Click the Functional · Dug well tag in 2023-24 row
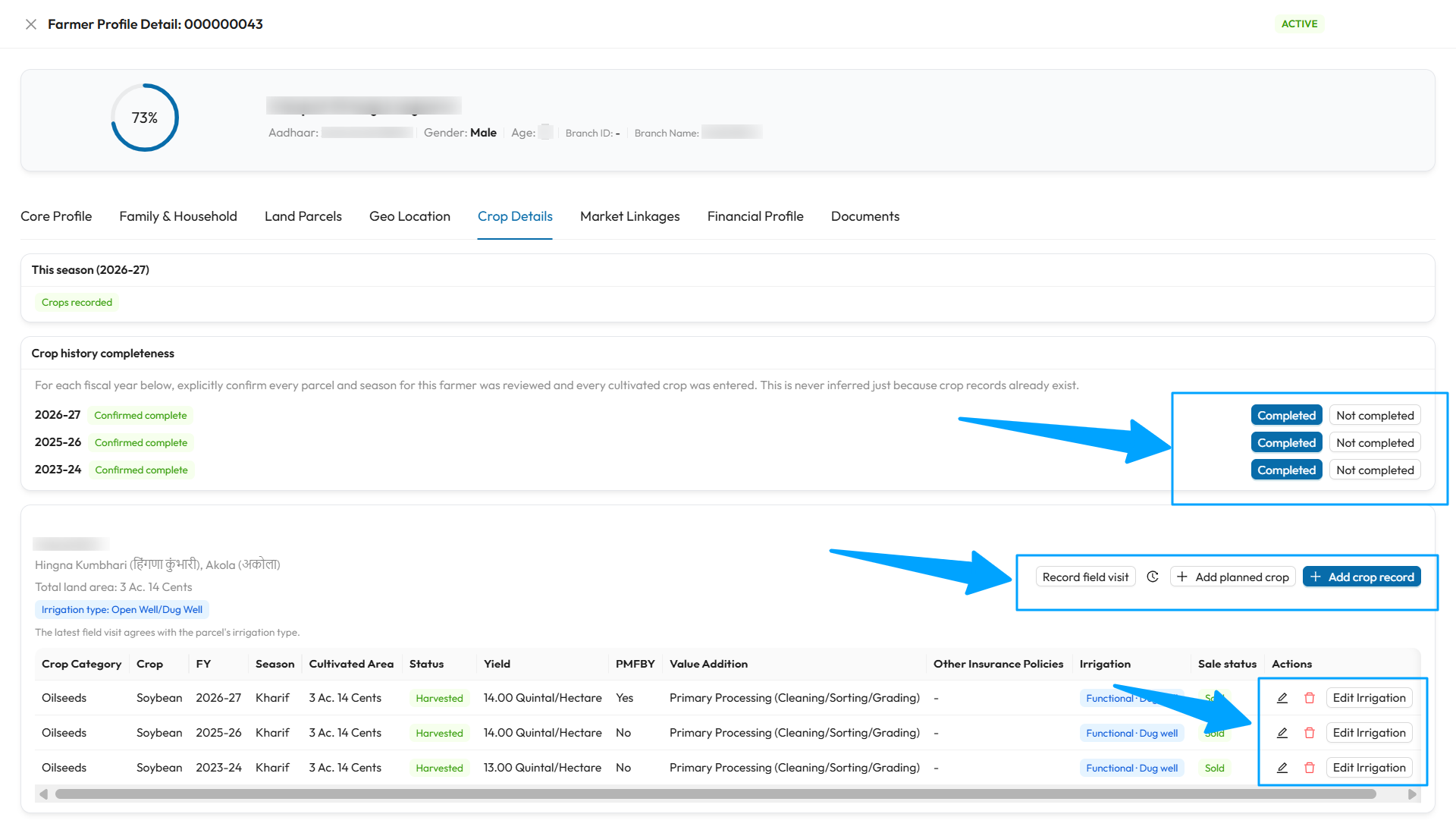Screen dimensions: 1456x833 pyautogui.click(x=1131, y=768)
